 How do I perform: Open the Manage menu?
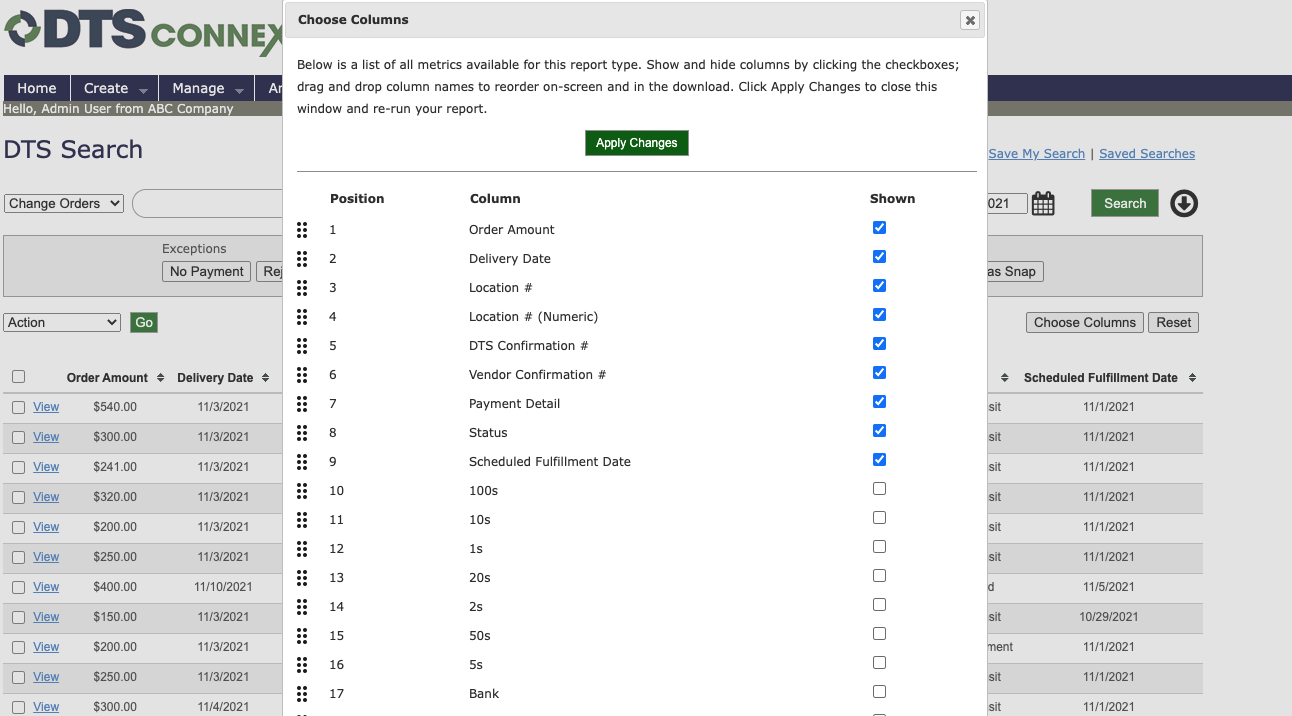point(207,88)
